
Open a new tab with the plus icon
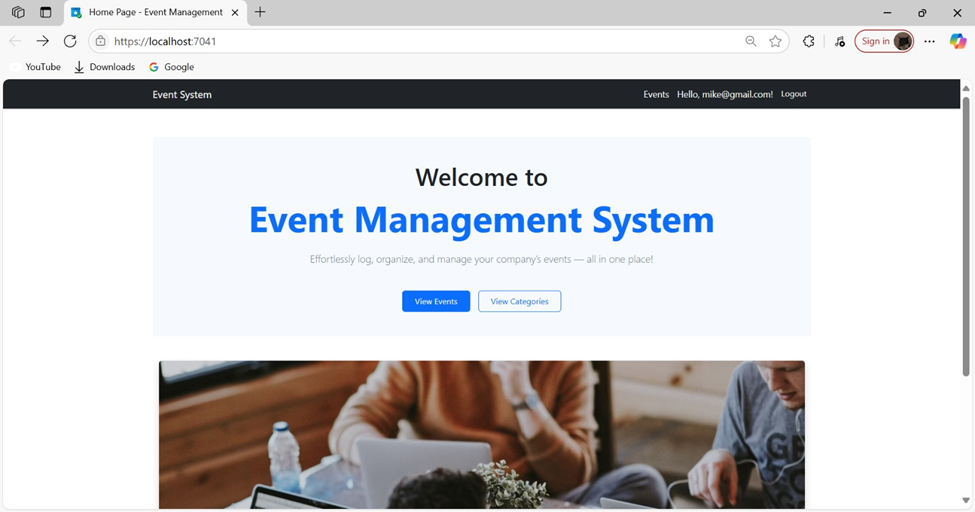(260, 12)
